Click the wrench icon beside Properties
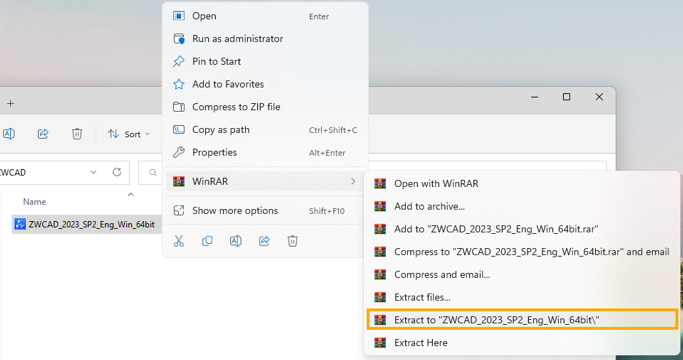This screenshot has width=683, height=360. [x=179, y=152]
